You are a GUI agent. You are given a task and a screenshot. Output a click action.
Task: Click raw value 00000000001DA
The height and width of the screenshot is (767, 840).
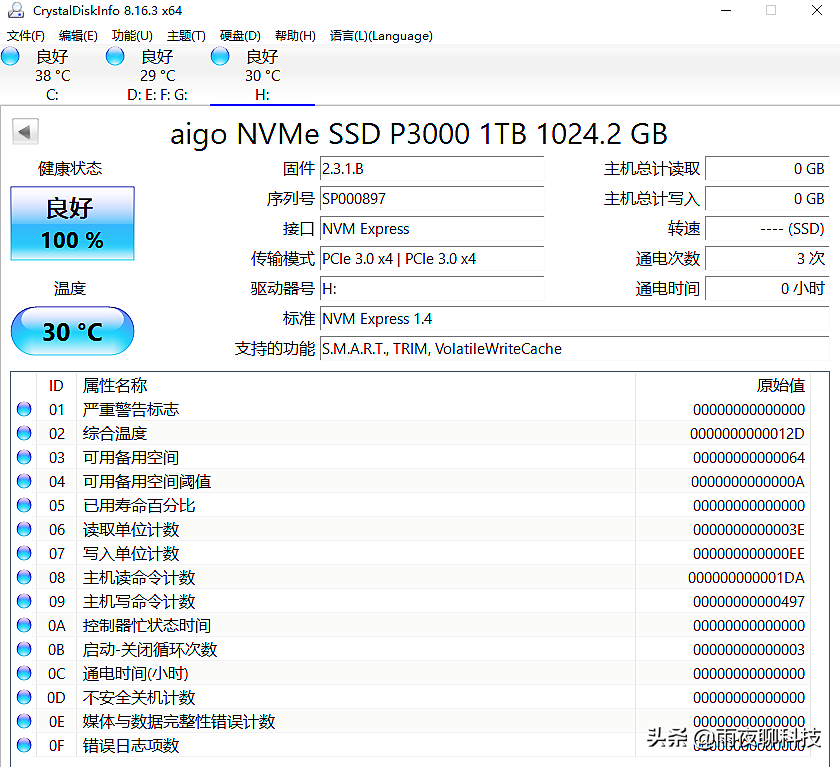coord(746,577)
